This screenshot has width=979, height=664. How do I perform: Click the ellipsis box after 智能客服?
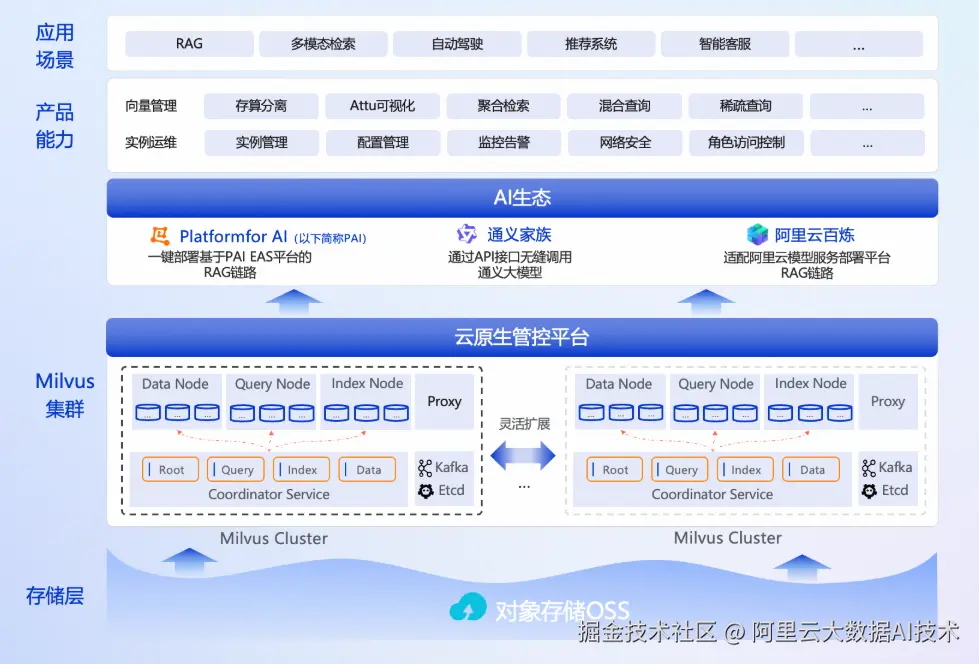859,44
